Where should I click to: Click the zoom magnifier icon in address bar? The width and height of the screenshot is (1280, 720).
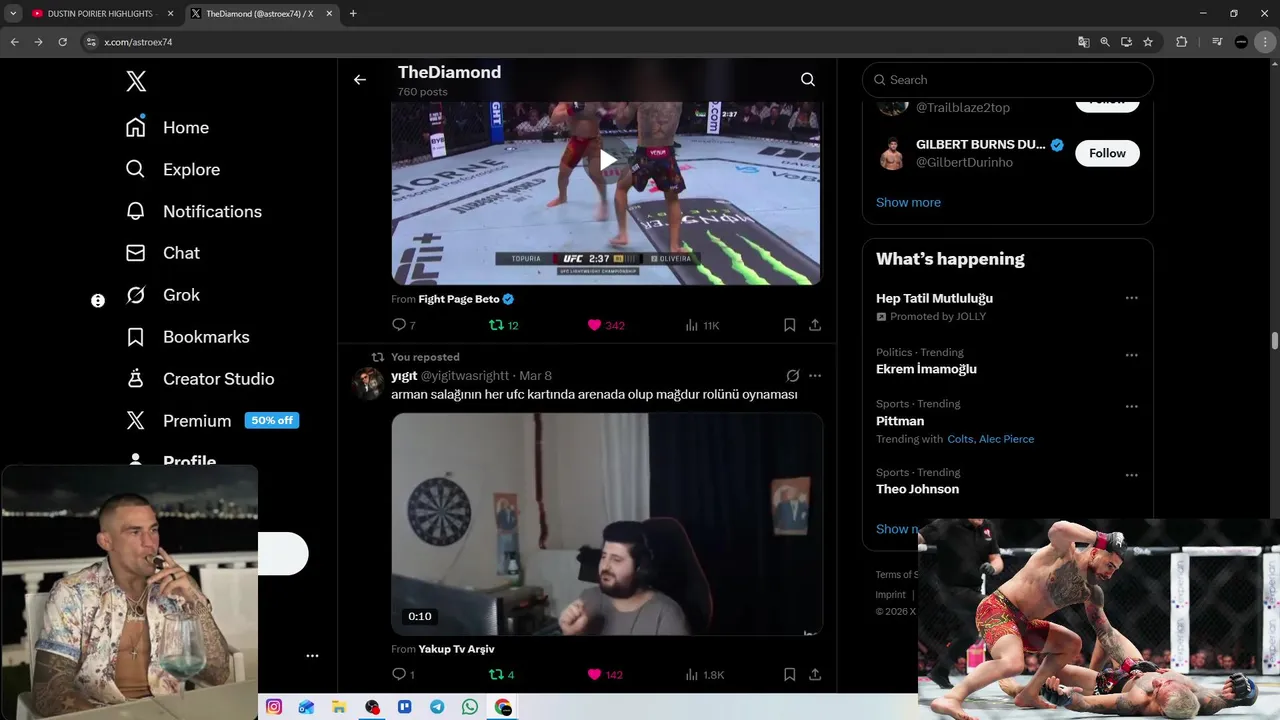pos(1105,42)
